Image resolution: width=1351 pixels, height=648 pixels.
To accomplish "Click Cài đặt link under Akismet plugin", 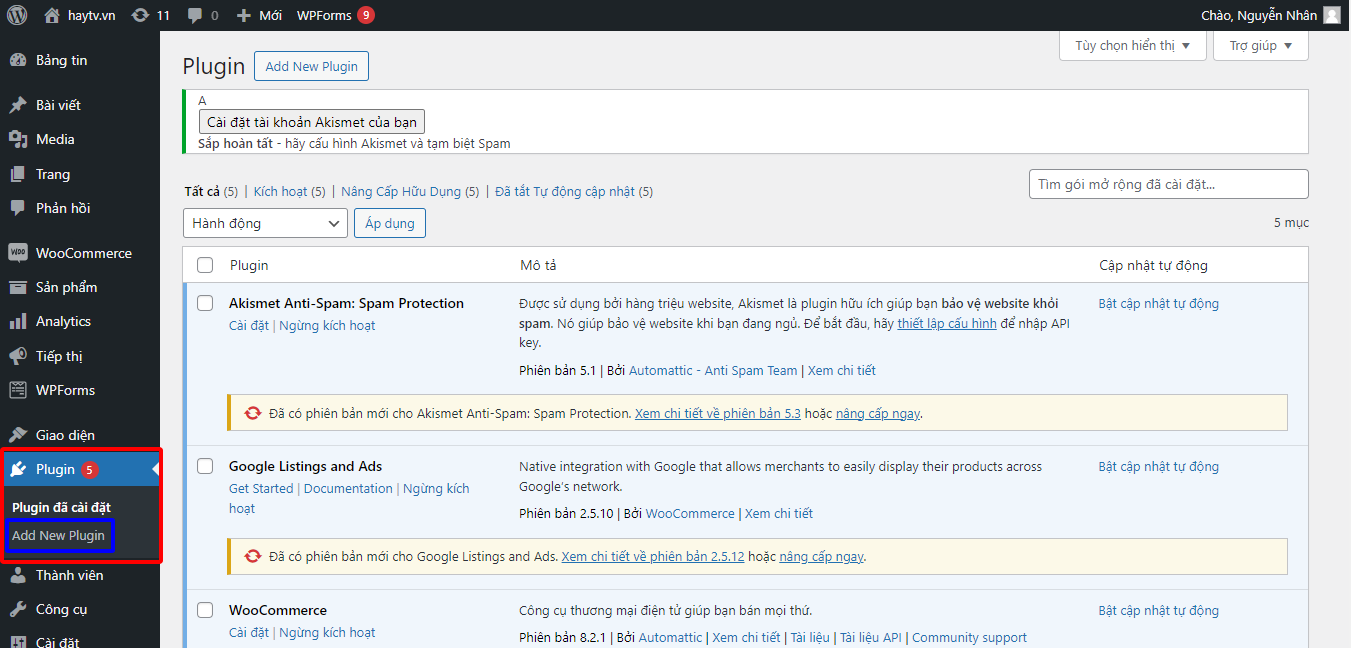I will click(x=249, y=325).
